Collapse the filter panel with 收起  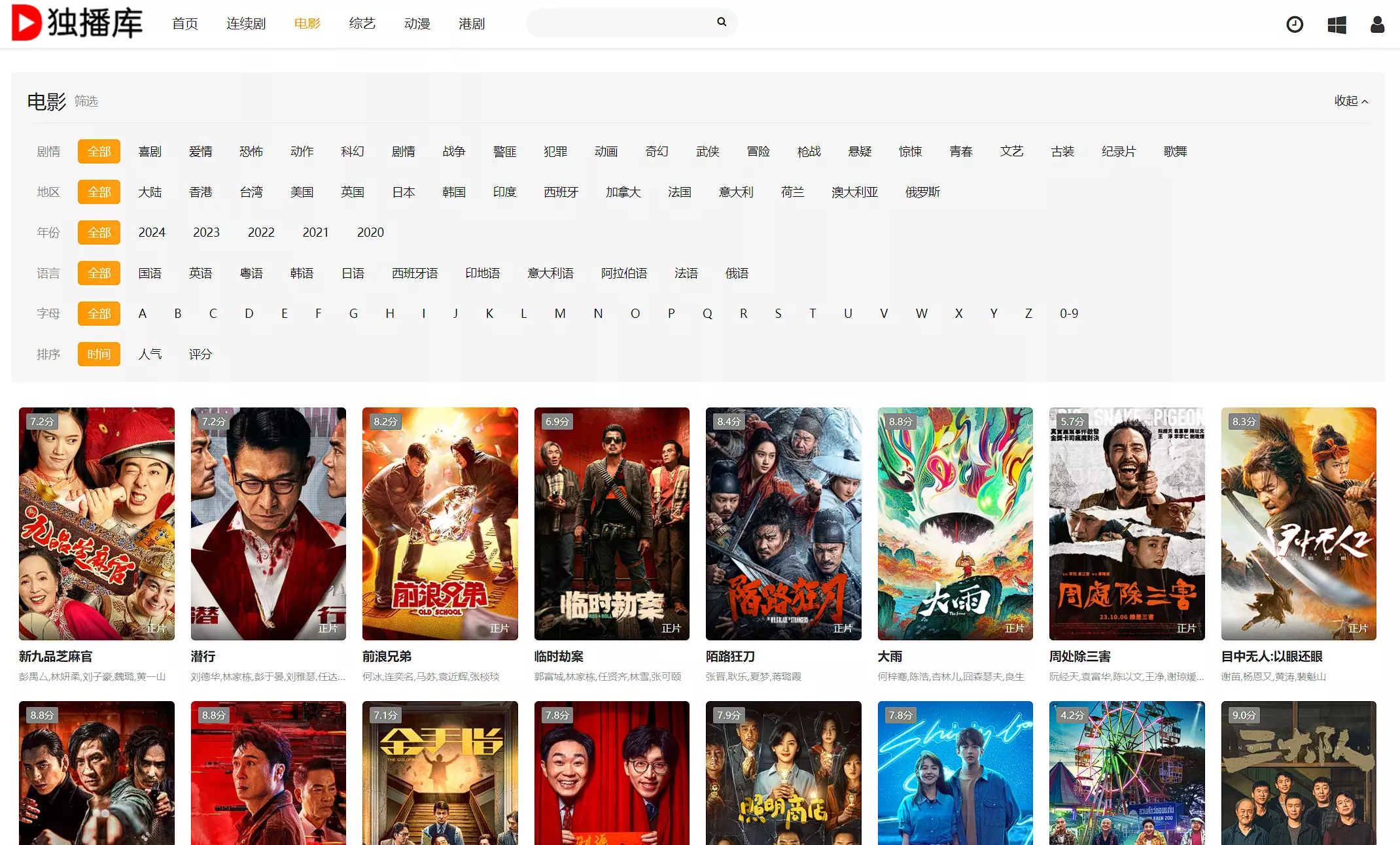pyautogui.click(x=1351, y=101)
